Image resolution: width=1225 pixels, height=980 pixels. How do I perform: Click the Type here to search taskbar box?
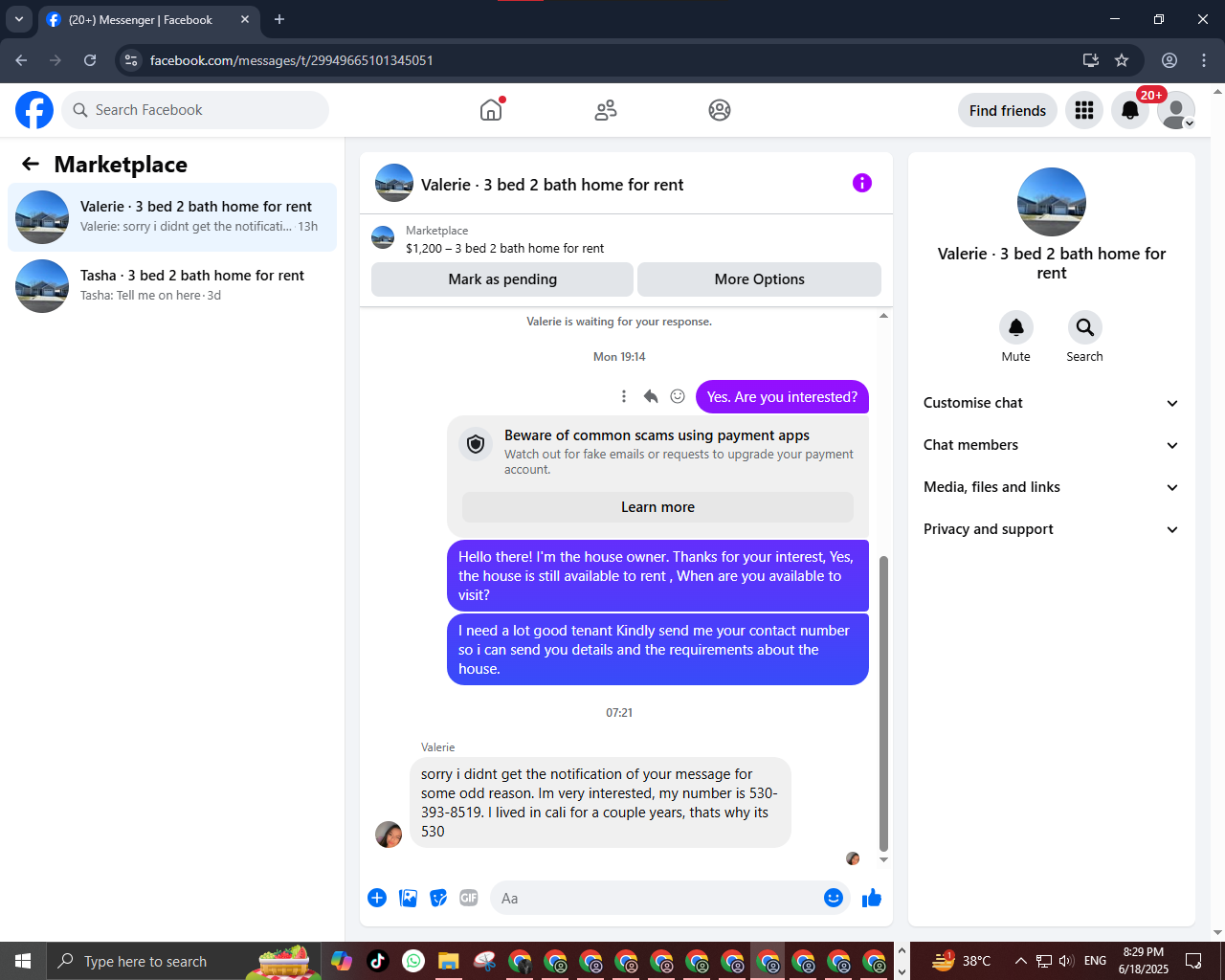(x=145, y=961)
